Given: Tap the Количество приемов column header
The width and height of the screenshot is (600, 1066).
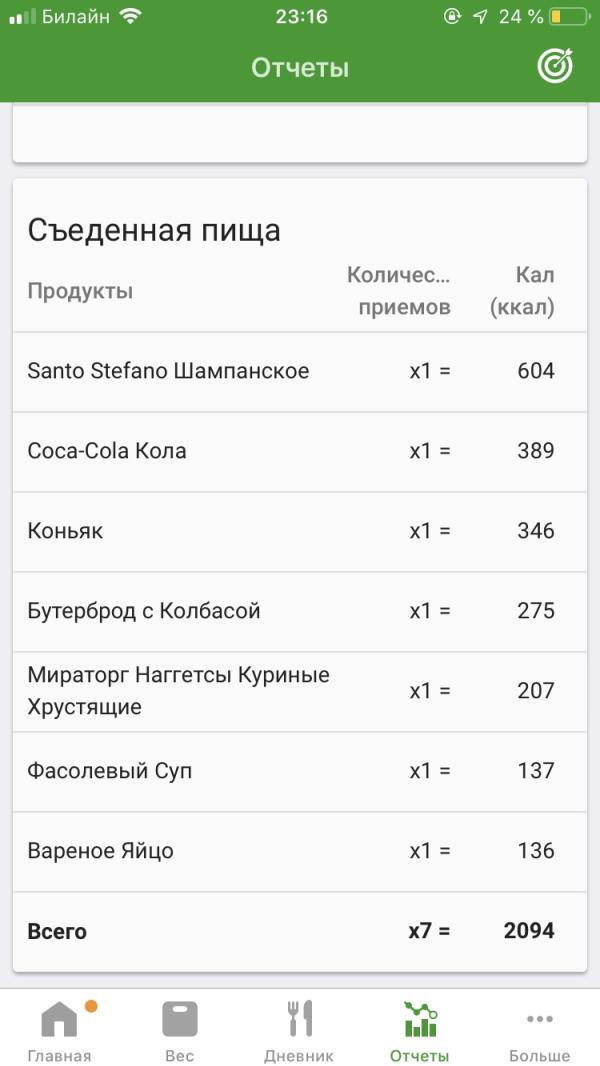Looking at the screenshot, I should [x=399, y=291].
